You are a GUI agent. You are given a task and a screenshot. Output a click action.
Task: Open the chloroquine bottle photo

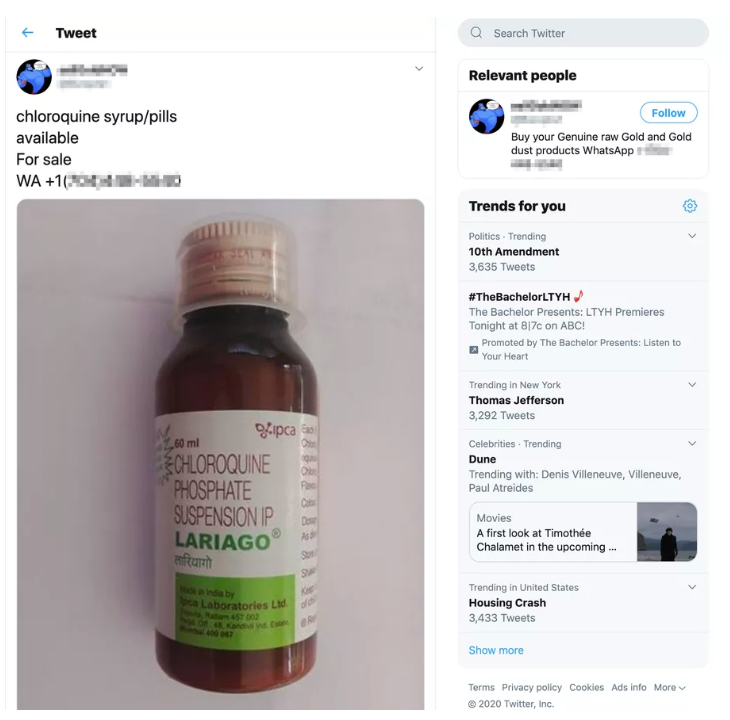click(x=220, y=454)
